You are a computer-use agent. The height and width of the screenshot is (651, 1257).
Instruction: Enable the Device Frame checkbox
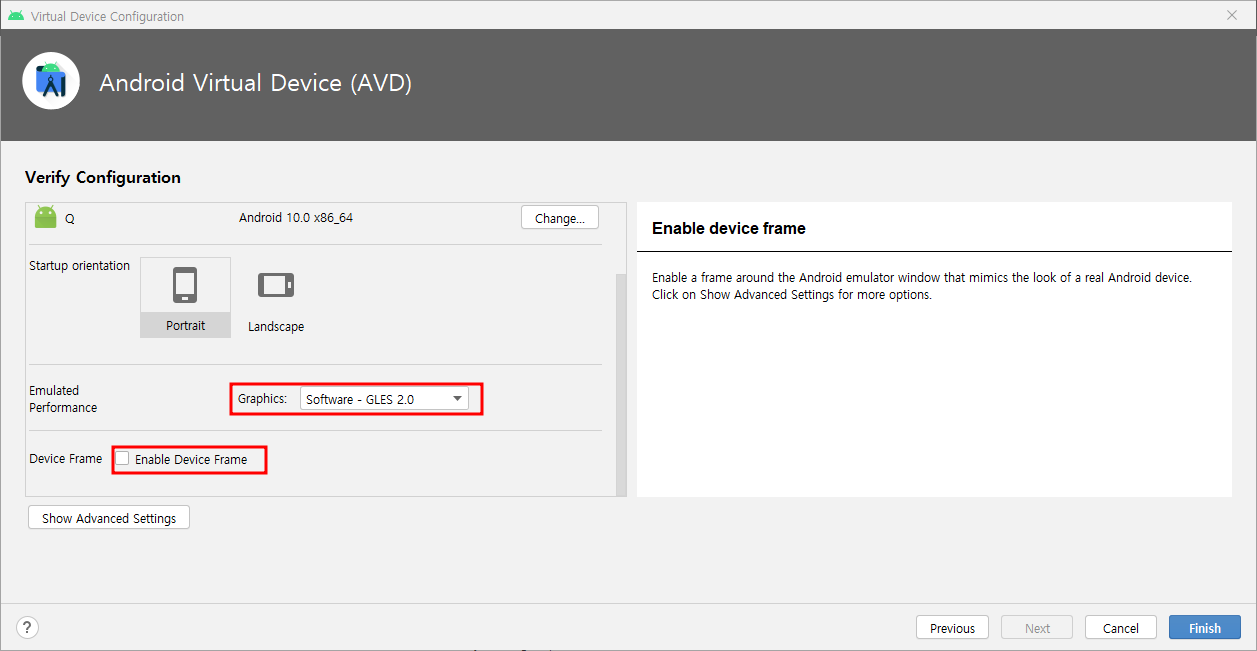pyautogui.click(x=122, y=459)
